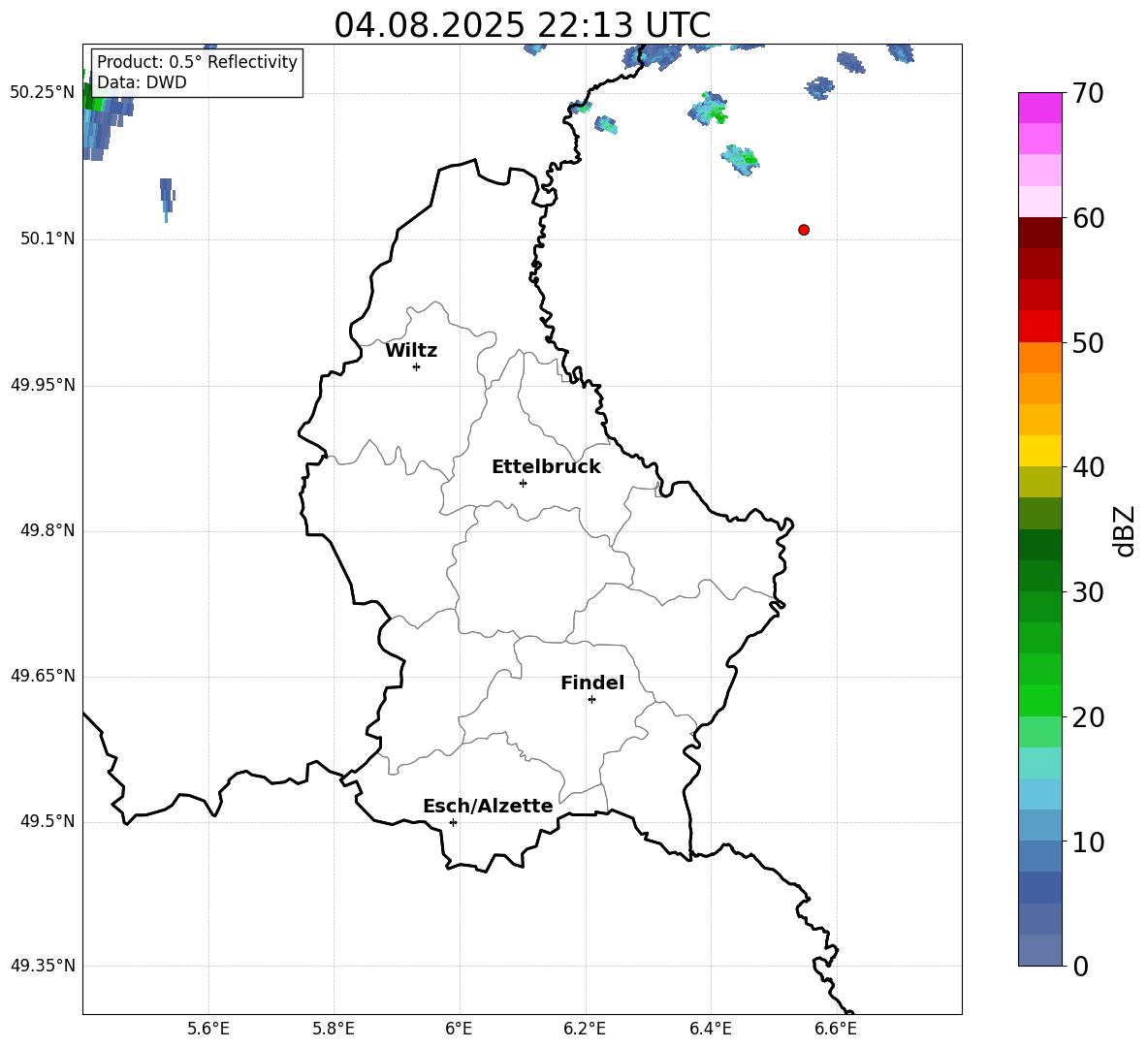Click the Ettelbruck cross marker

523,483
